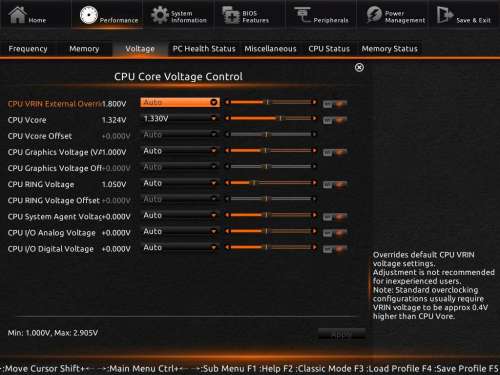Click the dimmed Apply button
Image resolution: width=500 pixels, height=375 pixels.
(342, 334)
